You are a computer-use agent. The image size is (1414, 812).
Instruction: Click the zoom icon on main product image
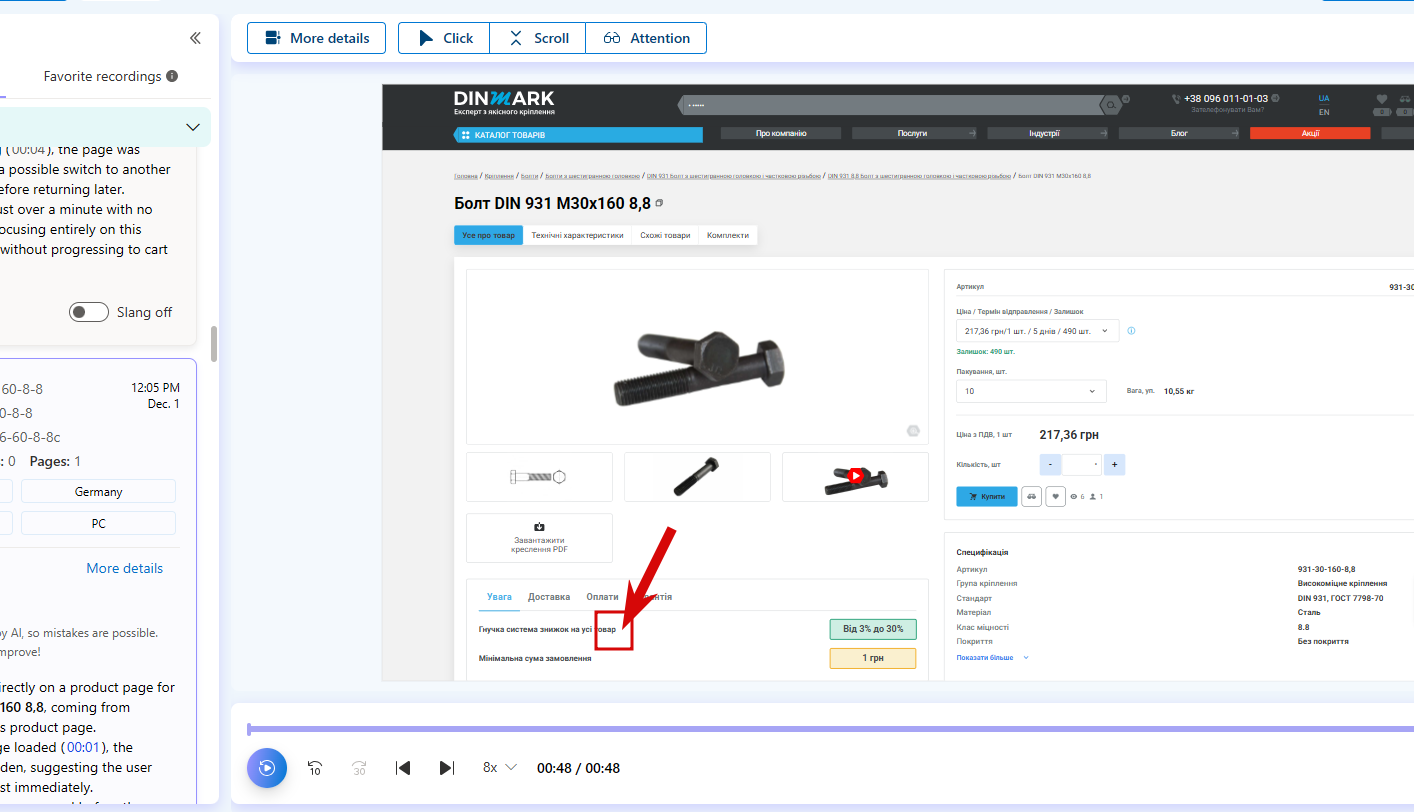pyautogui.click(x=913, y=431)
